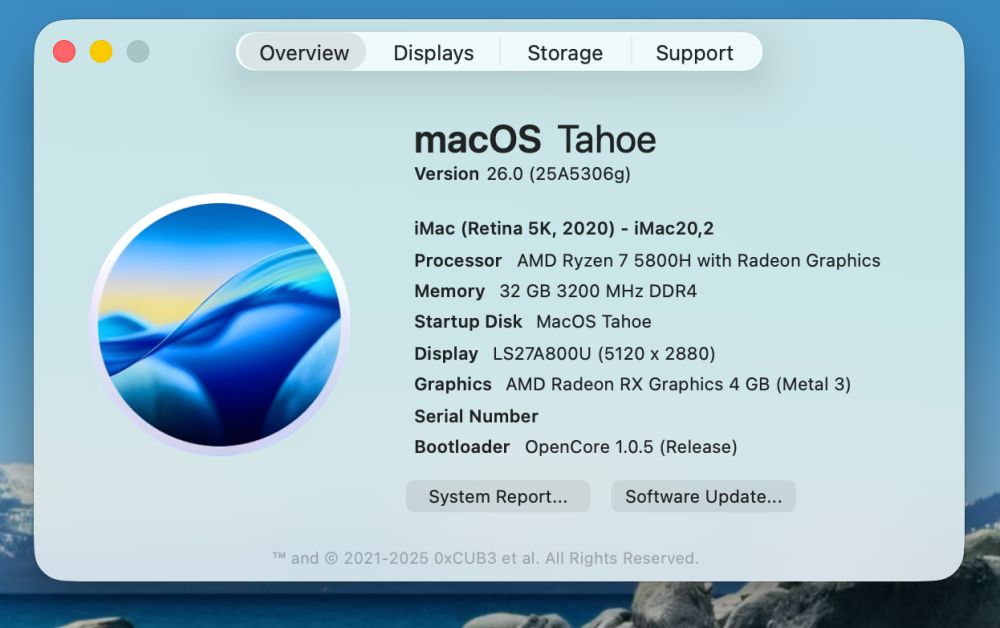The height and width of the screenshot is (628, 1000).
Task: Click the 0xCUB3 copyright notice text
Action: [486, 558]
